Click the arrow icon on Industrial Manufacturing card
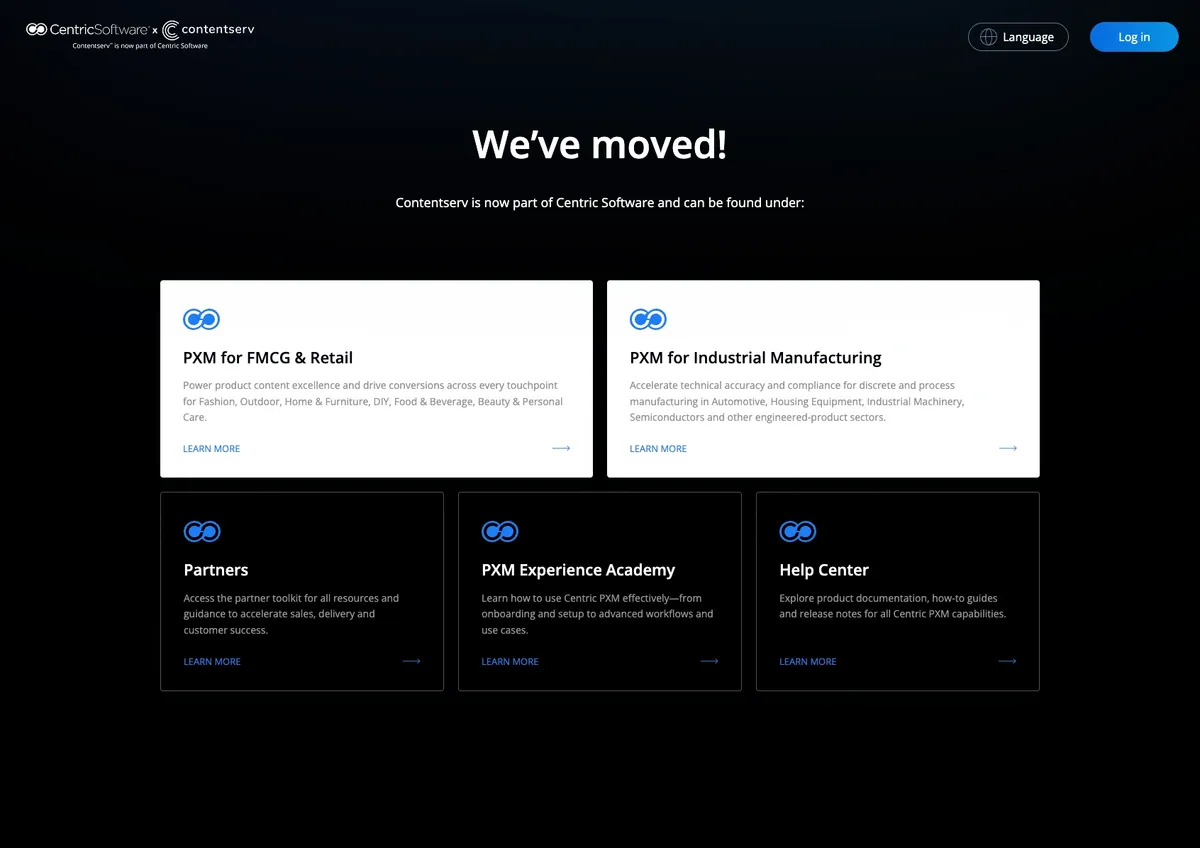Screen dimensions: 1200x848 coord(1008,448)
